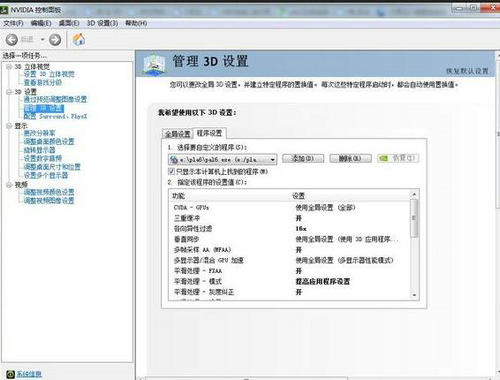Collapse the 视频 tree node
Viewport: 500px width, 380px height.
pyautogui.click(x=9, y=185)
